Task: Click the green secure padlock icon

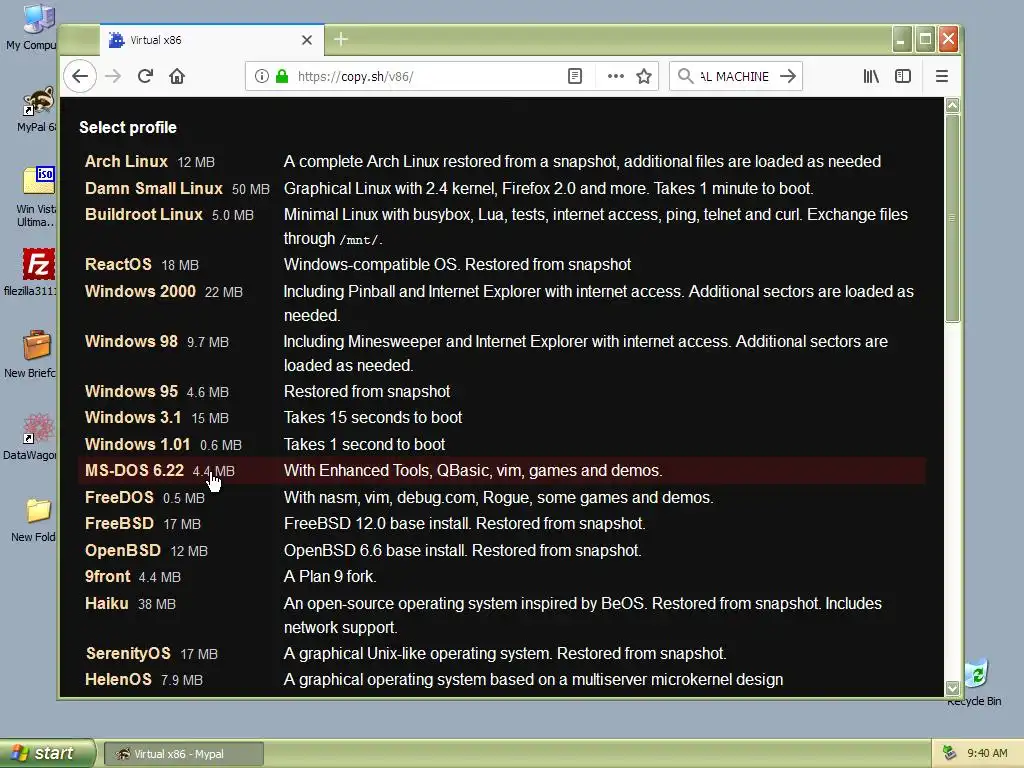Action: (282, 76)
